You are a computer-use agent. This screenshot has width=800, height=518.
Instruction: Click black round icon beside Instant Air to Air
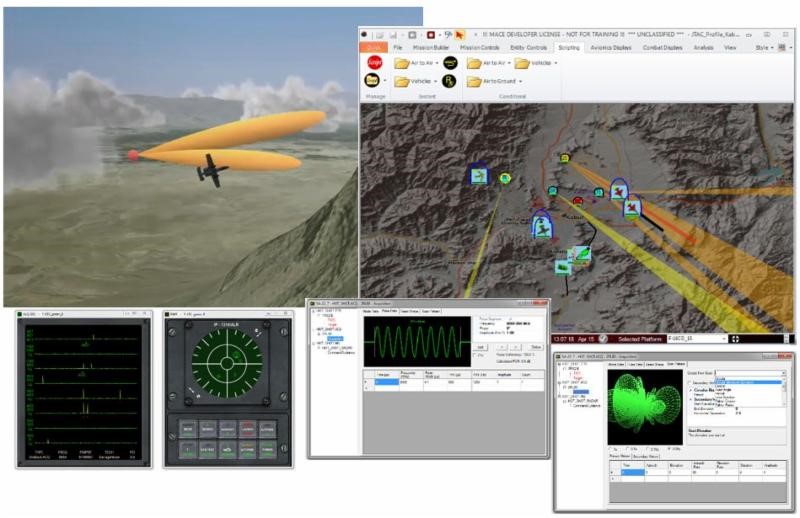(450, 63)
